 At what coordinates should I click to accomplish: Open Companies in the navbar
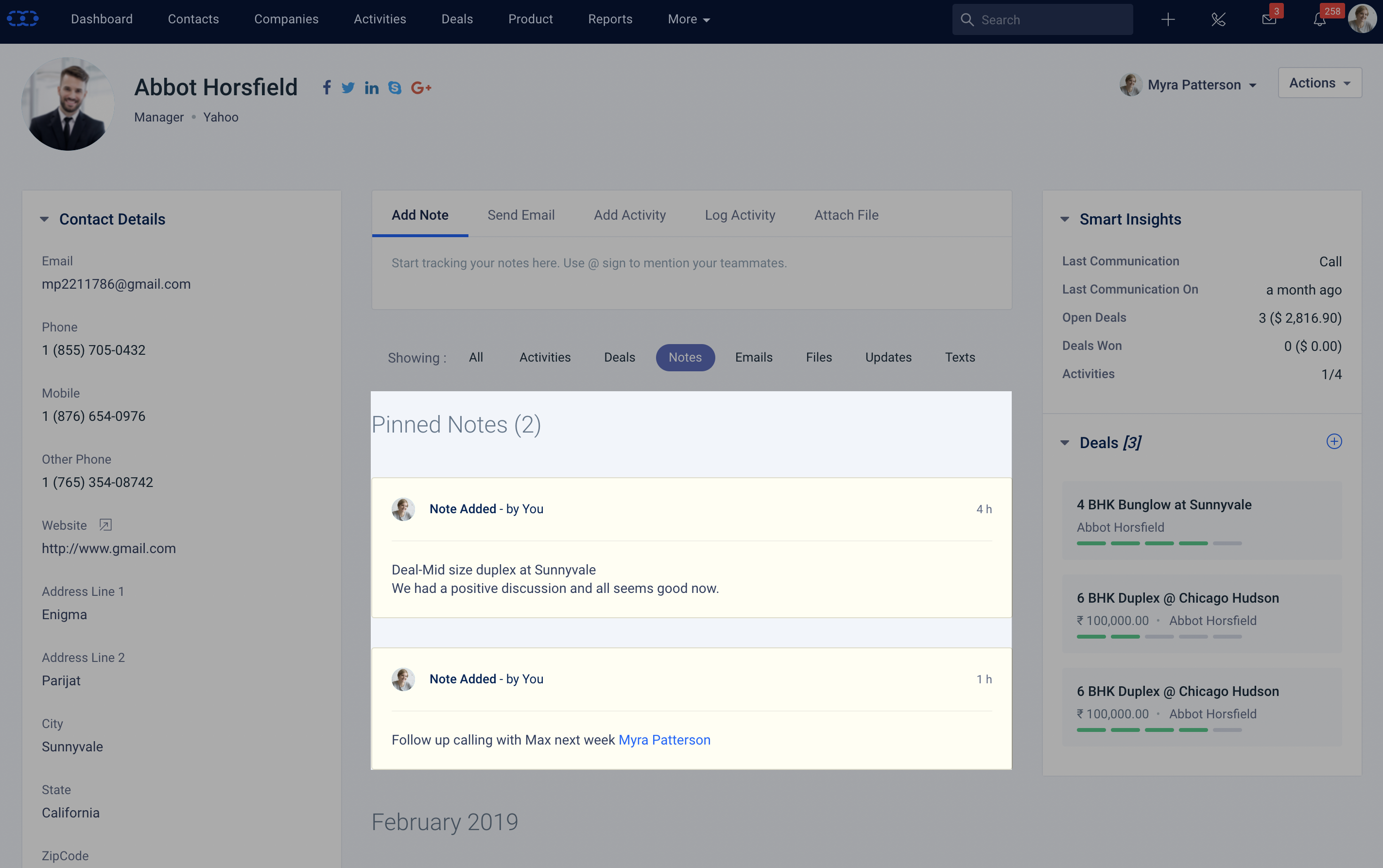pos(286,19)
